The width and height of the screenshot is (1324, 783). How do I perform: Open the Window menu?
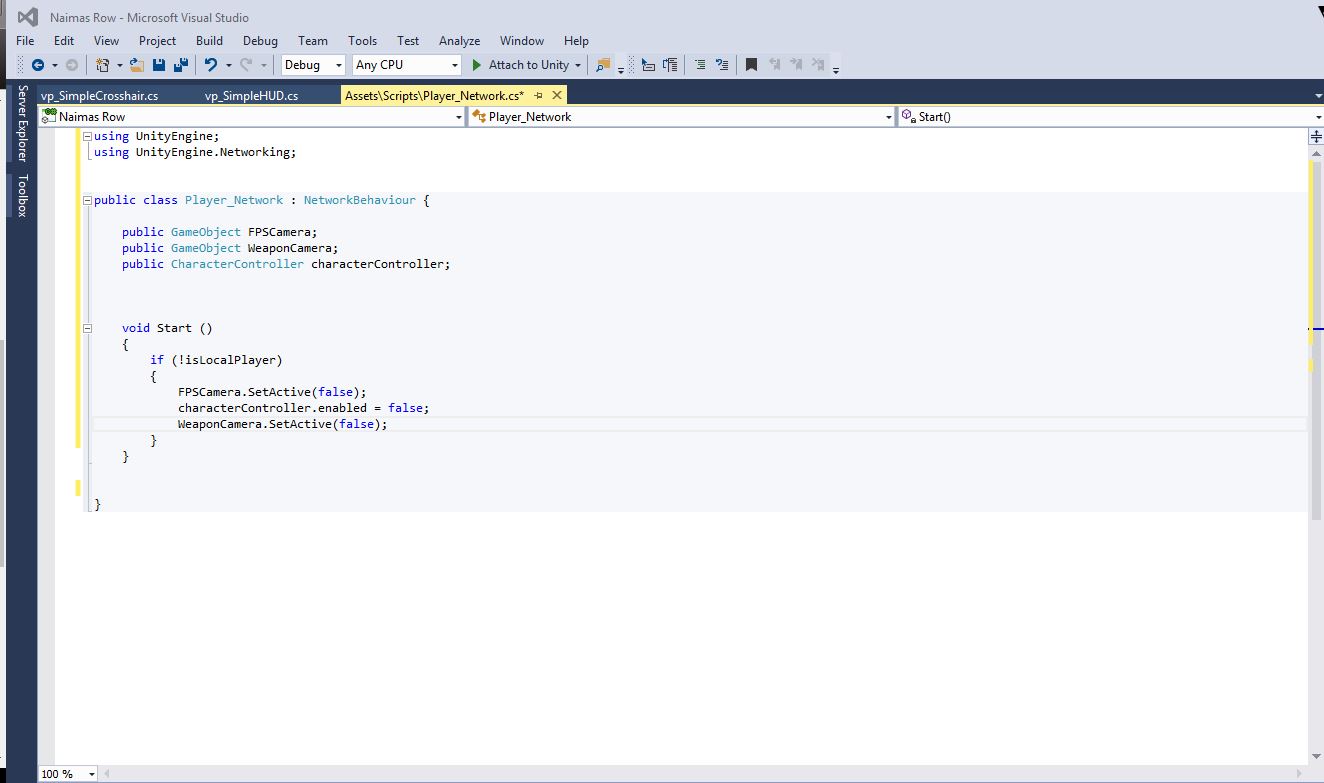pos(522,41)
